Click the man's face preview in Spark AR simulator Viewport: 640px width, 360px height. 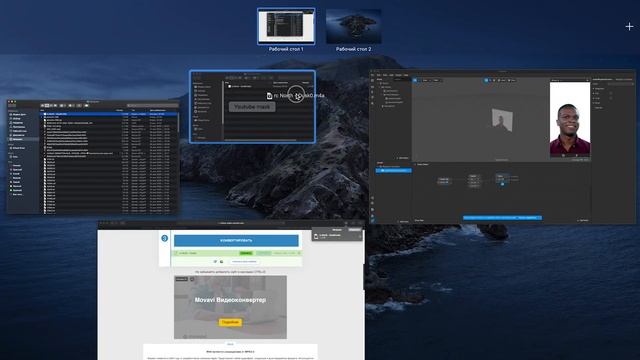tap(569, 119)
